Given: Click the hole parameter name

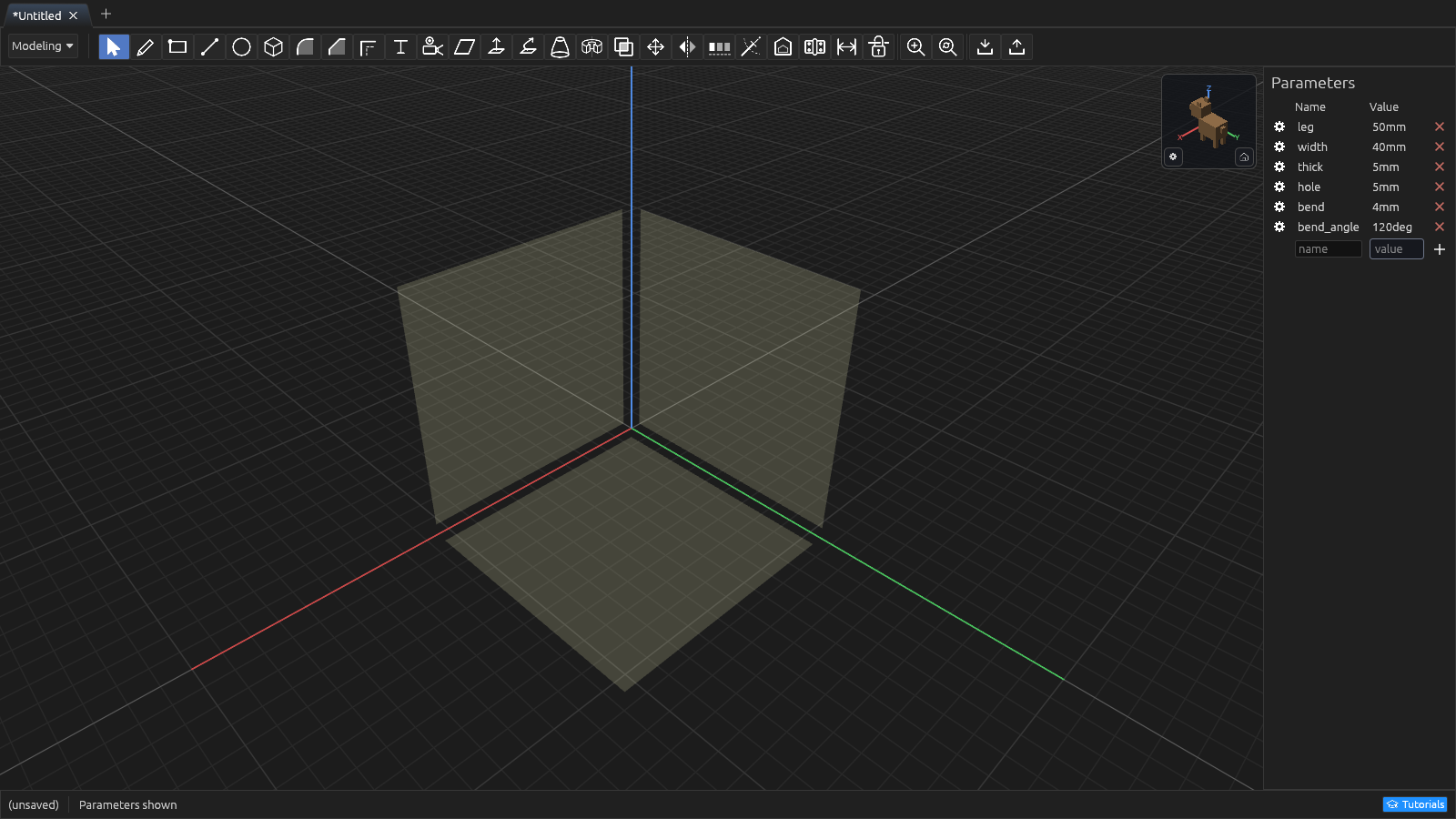Looking at the screenshot, I should point(1309,187).
